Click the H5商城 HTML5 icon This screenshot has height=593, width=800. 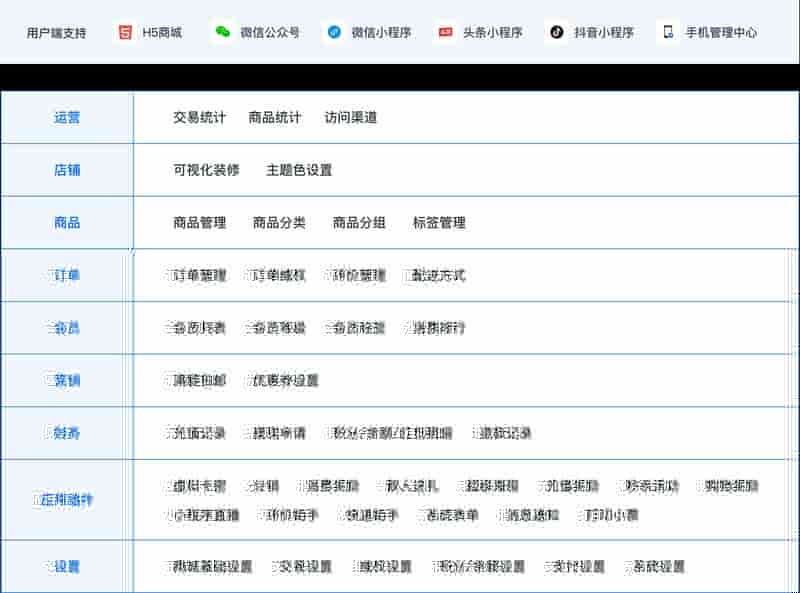(125, 32)
